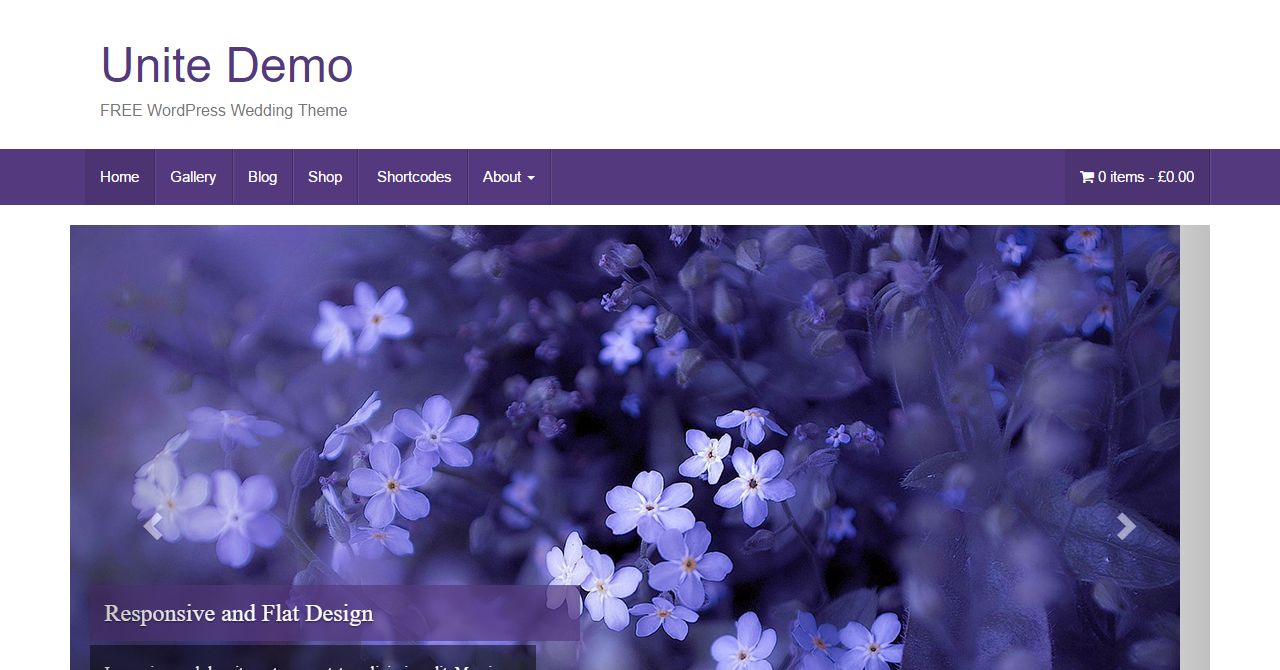The image size is (1280, 670).
Task: Click the gray strip beside the slider
Action: [x=1195, y=447]
